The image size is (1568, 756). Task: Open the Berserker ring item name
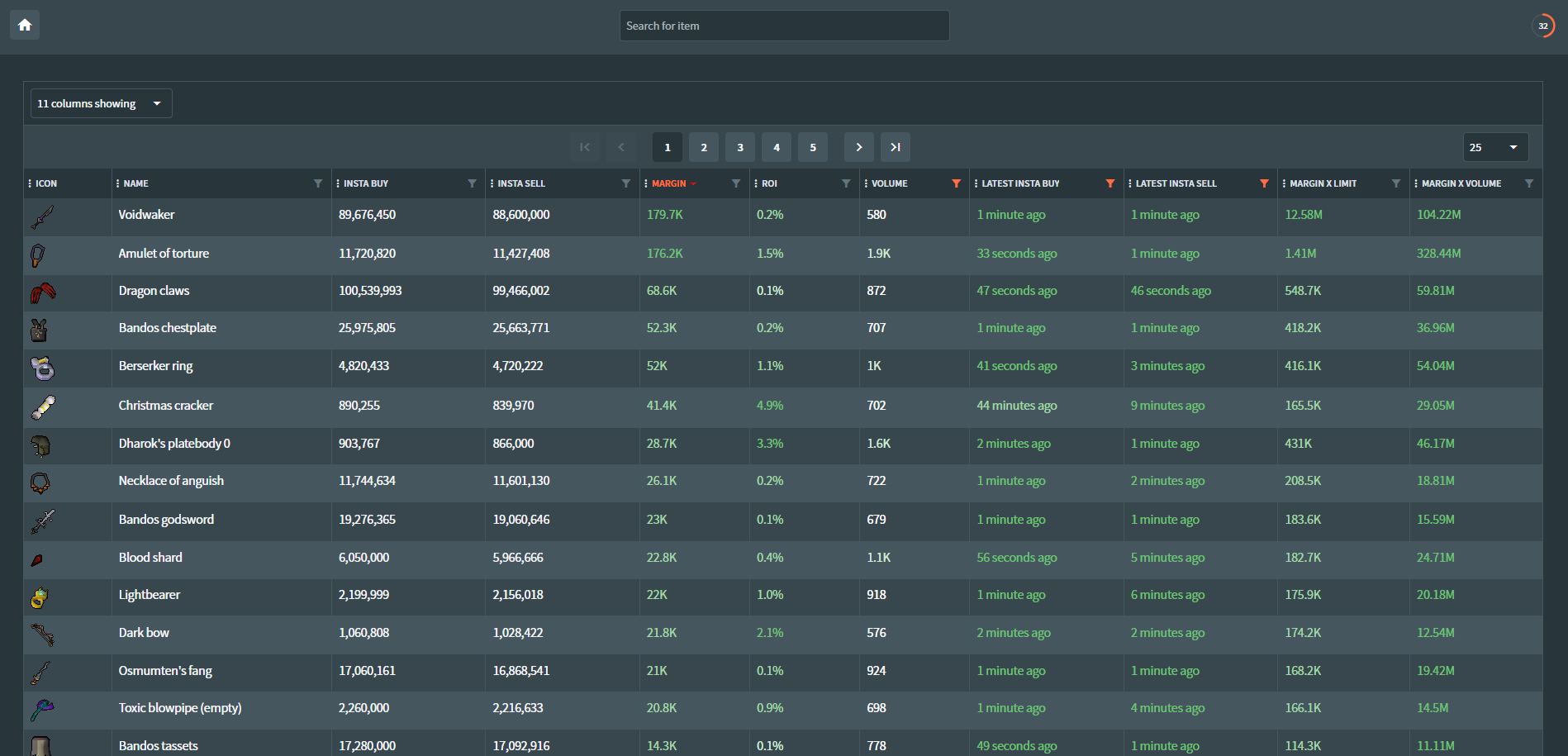155,366
